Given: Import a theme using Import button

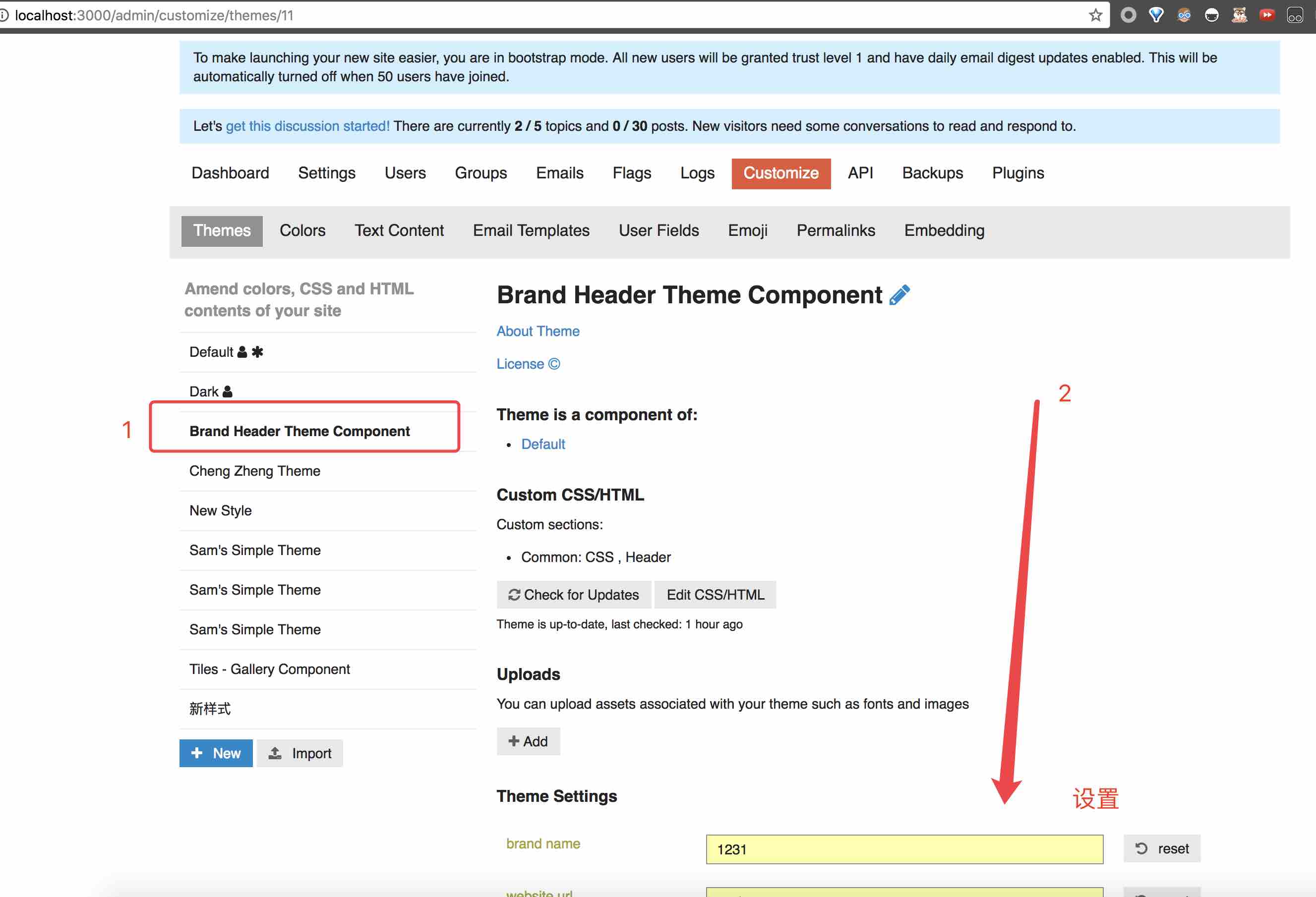Looking at the screenshot, I should [299, 753].
